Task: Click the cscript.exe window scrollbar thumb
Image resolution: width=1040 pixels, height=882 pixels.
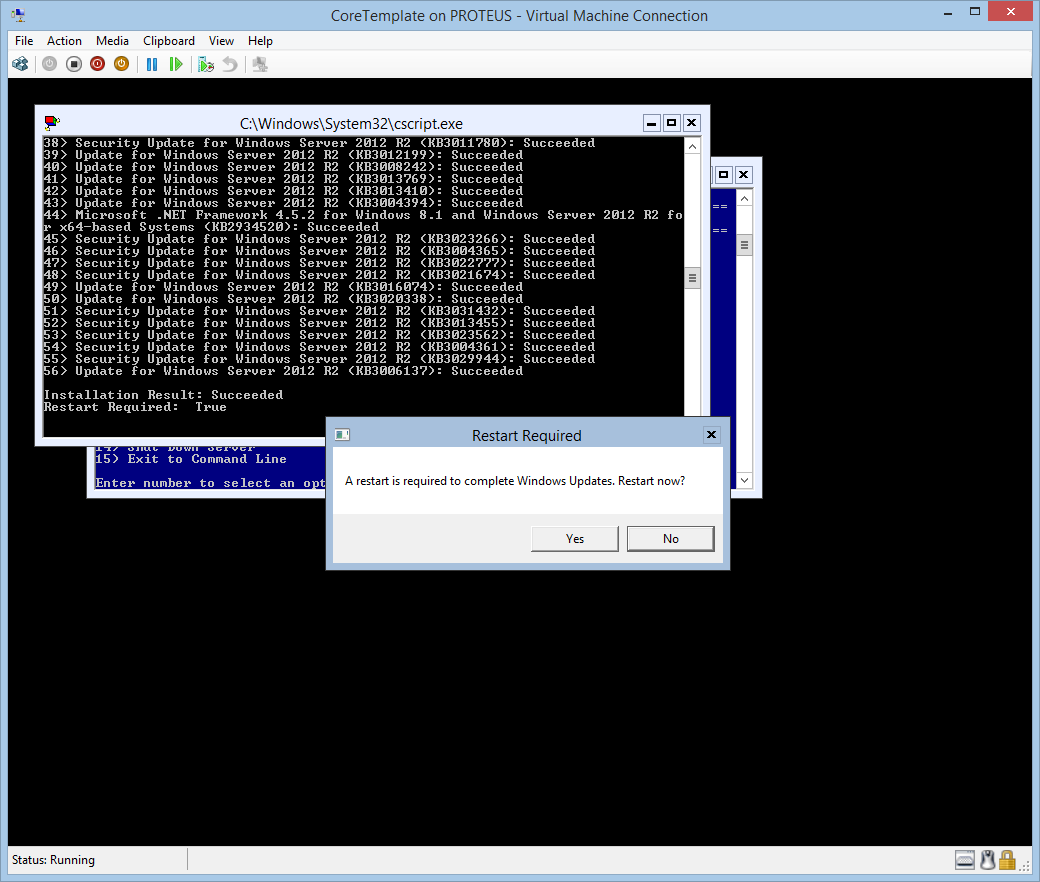Action: (692, 278)
